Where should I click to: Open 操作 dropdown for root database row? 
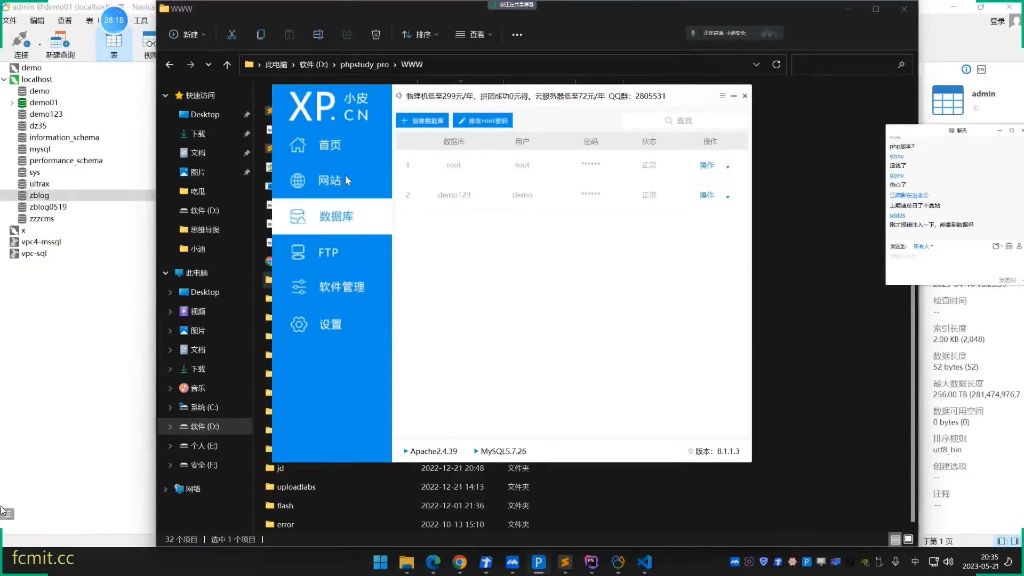714,165
